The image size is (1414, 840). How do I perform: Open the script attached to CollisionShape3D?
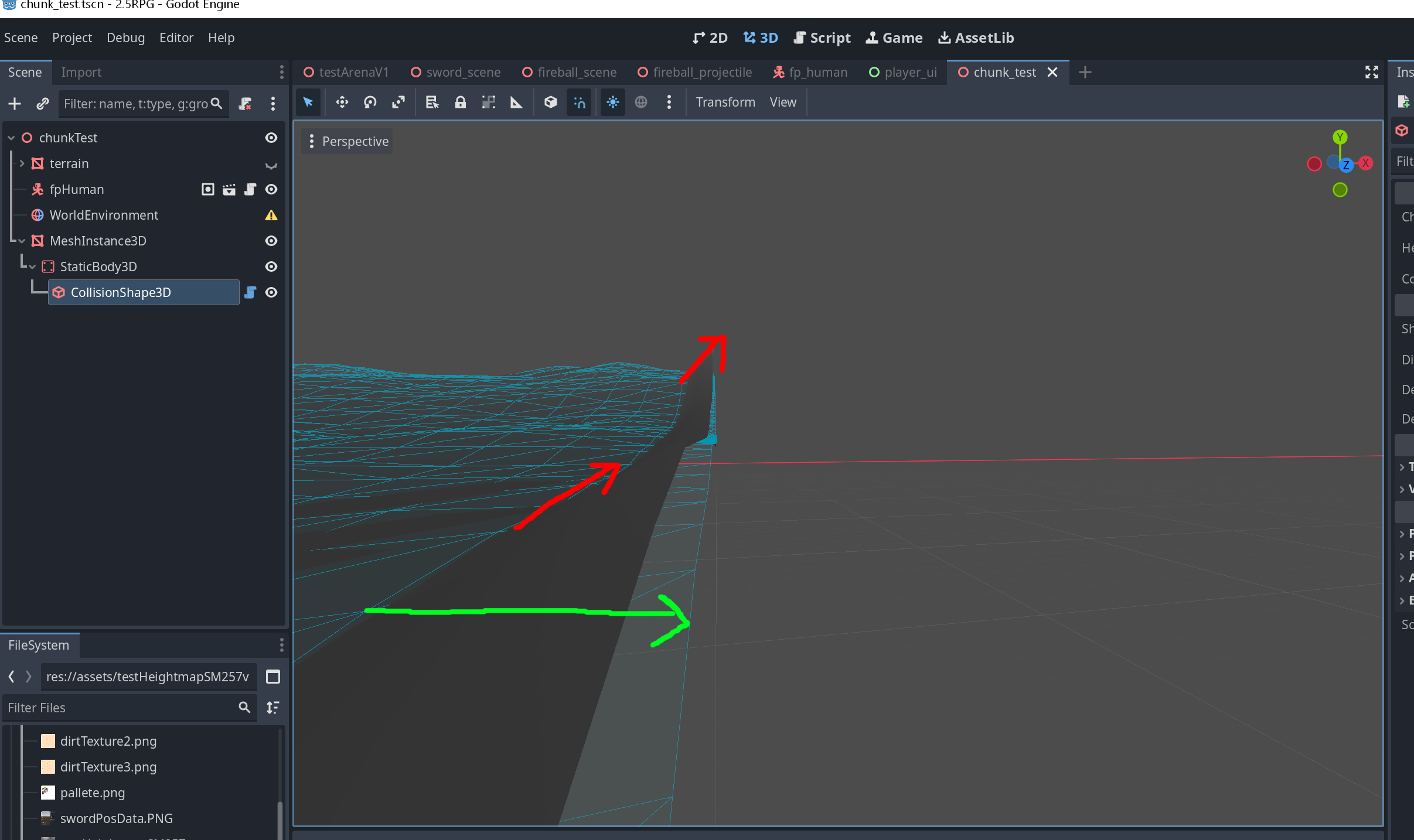pos(250,292)
